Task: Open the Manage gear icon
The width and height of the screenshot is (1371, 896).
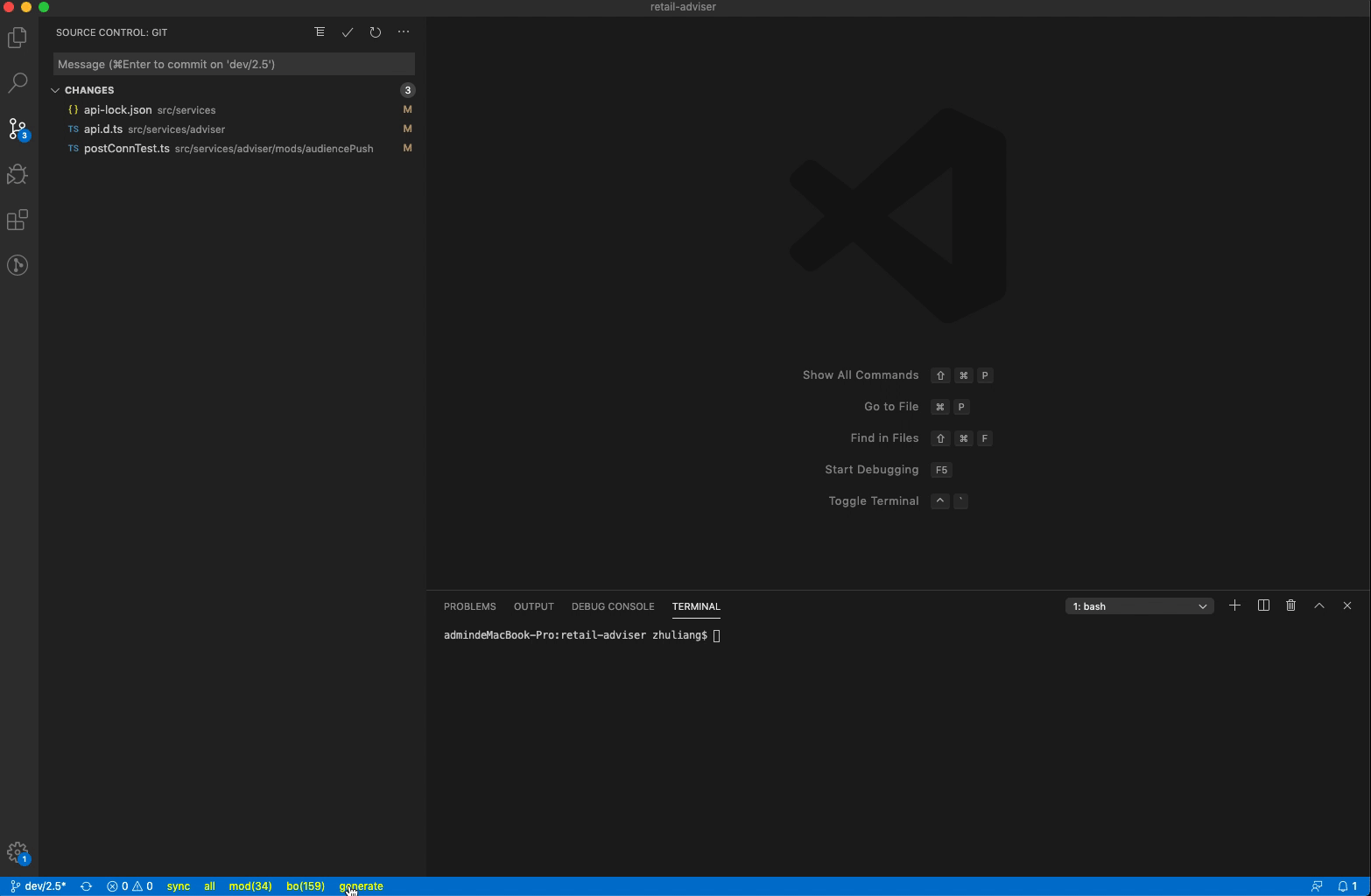Action: pos(18,850)
